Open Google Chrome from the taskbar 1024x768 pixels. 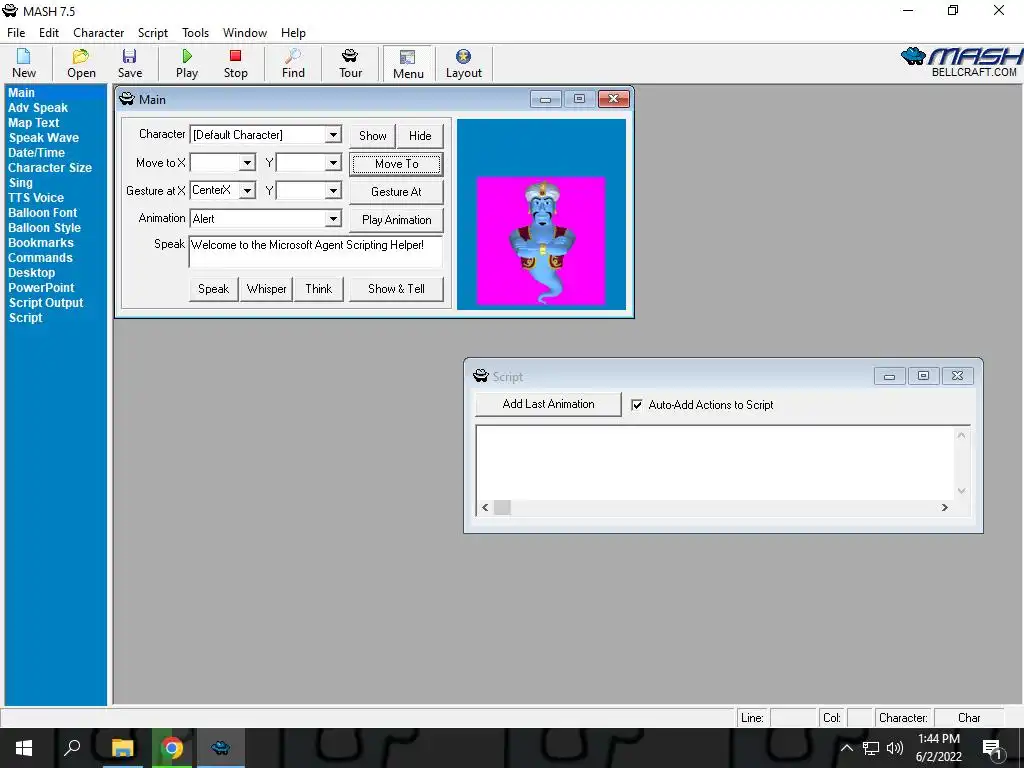[172, 748]
